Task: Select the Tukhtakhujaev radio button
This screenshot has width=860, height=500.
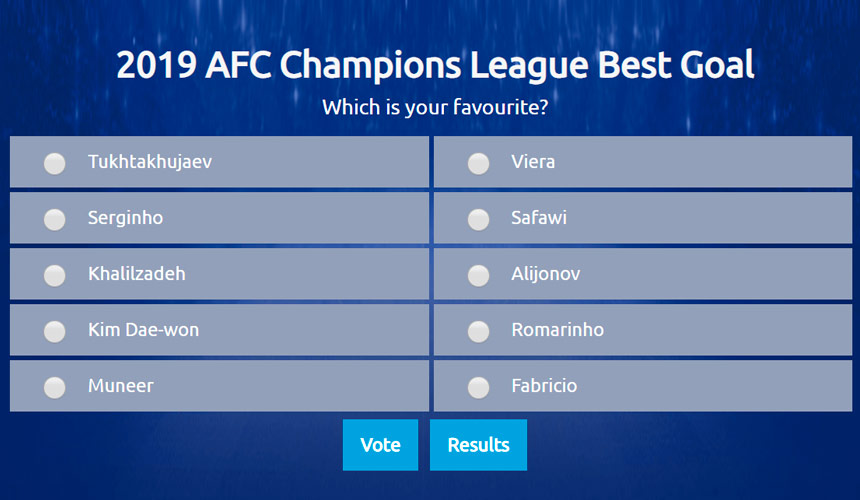Action: coord(55,163)
